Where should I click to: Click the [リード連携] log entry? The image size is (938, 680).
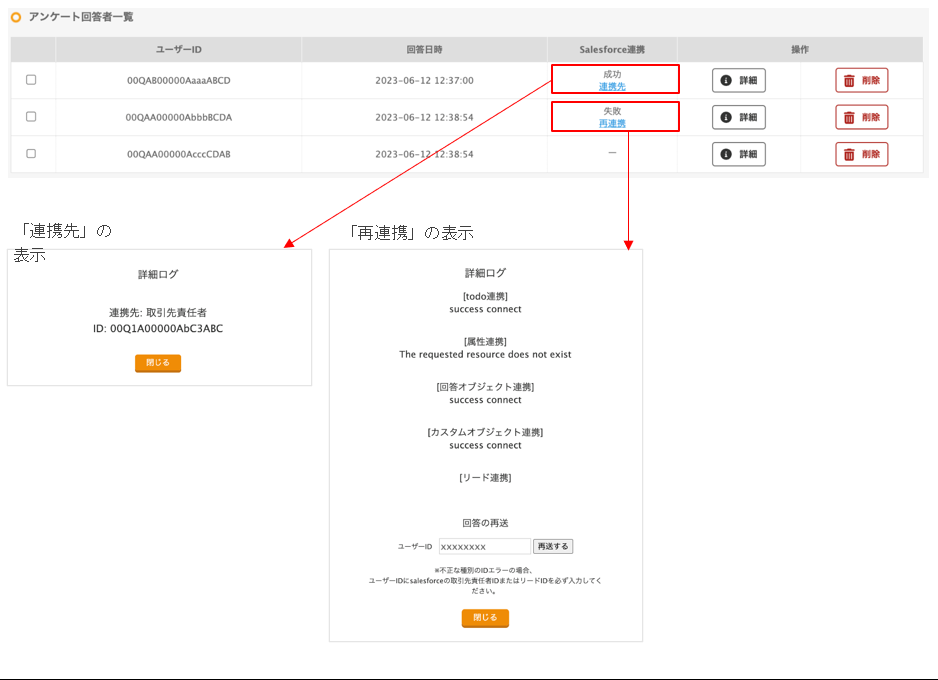(x=485, y=478)
